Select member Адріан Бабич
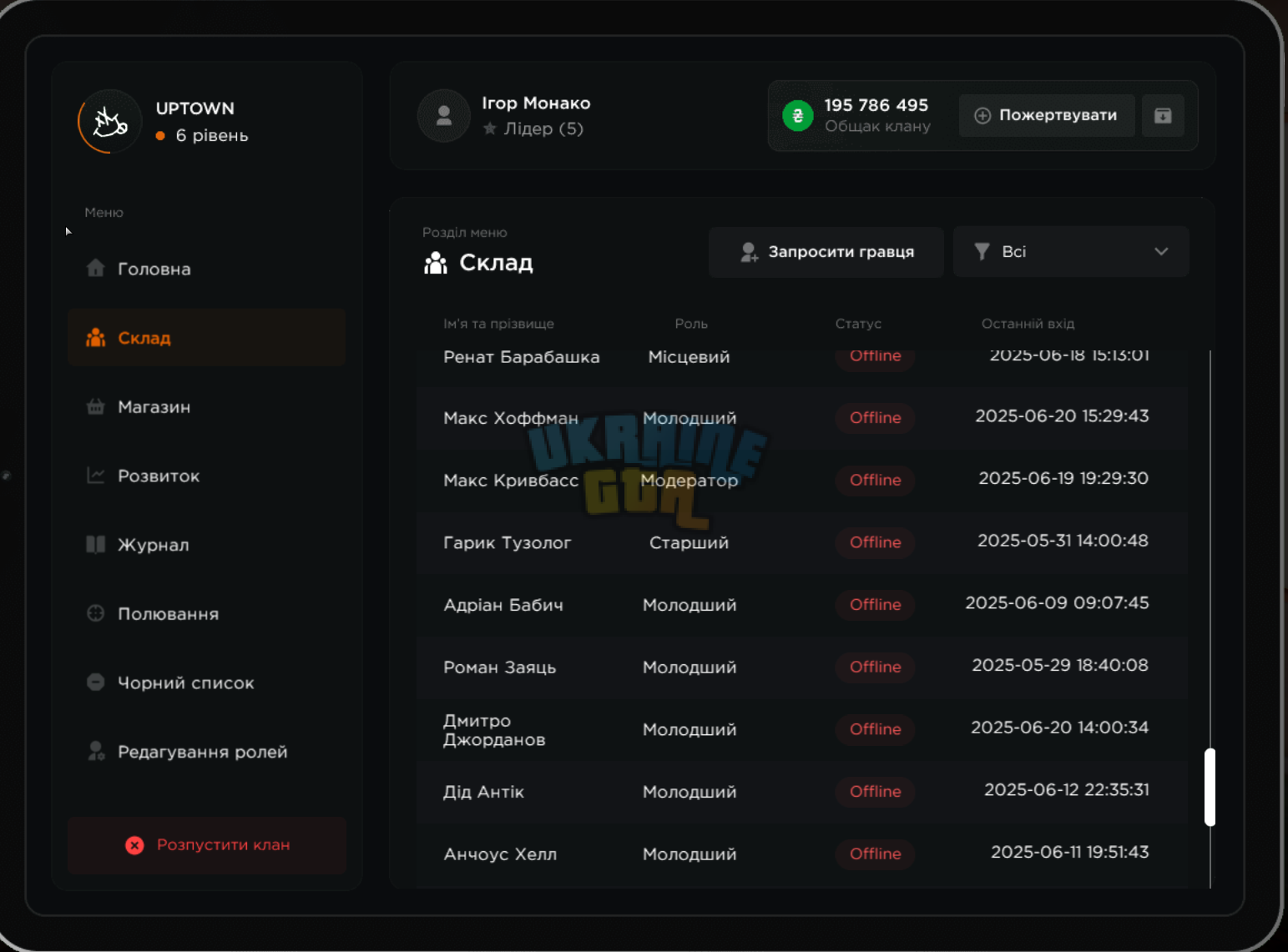This screenshot has width=1288, height=952. click(x=503, y=605)
